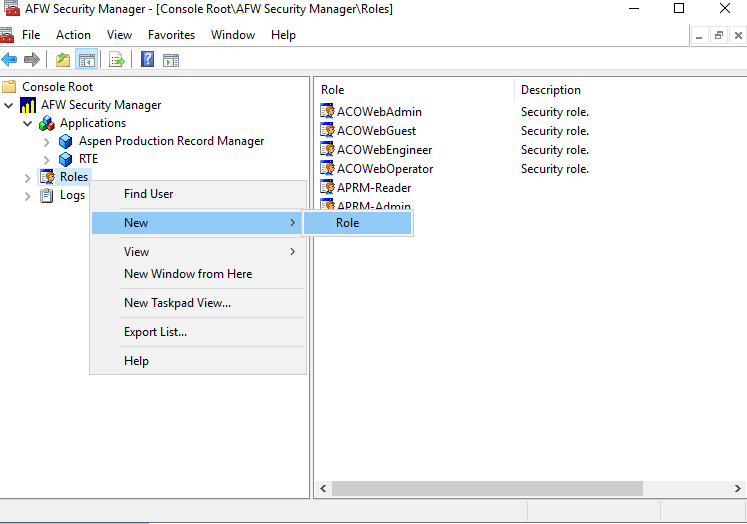Click the horizontal scrollbar right arrow
Screen dimensions: 747x524
[x=736, y=489]
